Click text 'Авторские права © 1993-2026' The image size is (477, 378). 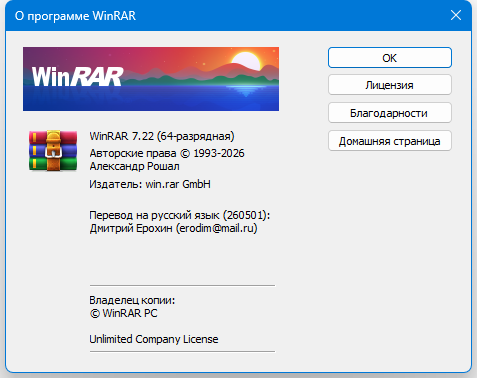(167, 153)
